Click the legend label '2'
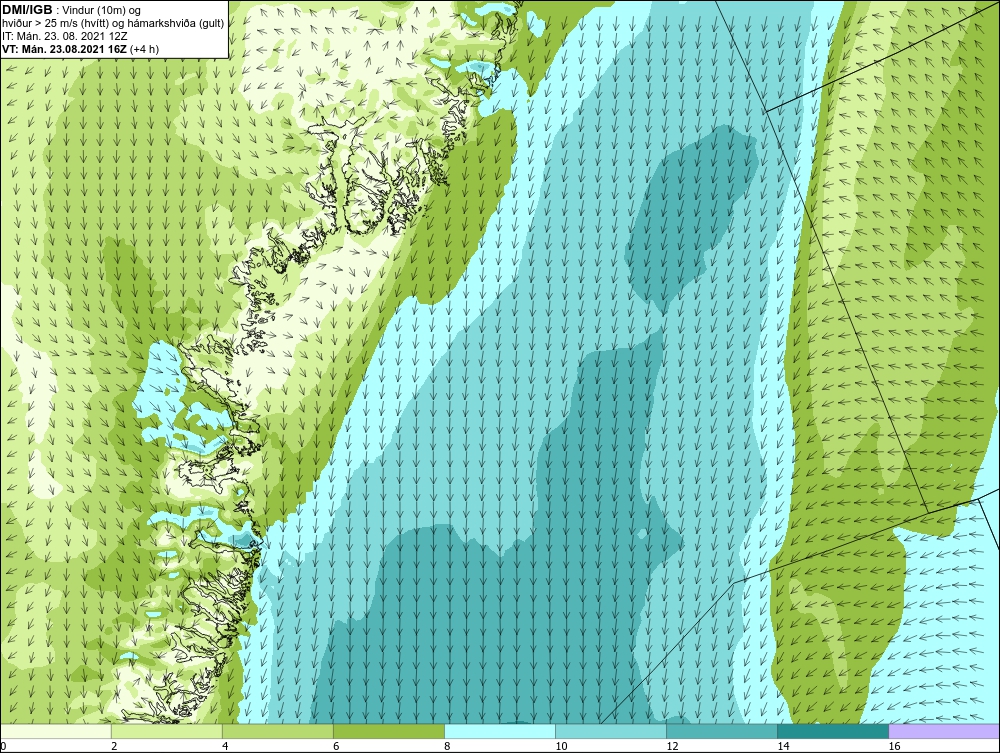This screenshot has height=753, width=1000. [x=115, y=747]
